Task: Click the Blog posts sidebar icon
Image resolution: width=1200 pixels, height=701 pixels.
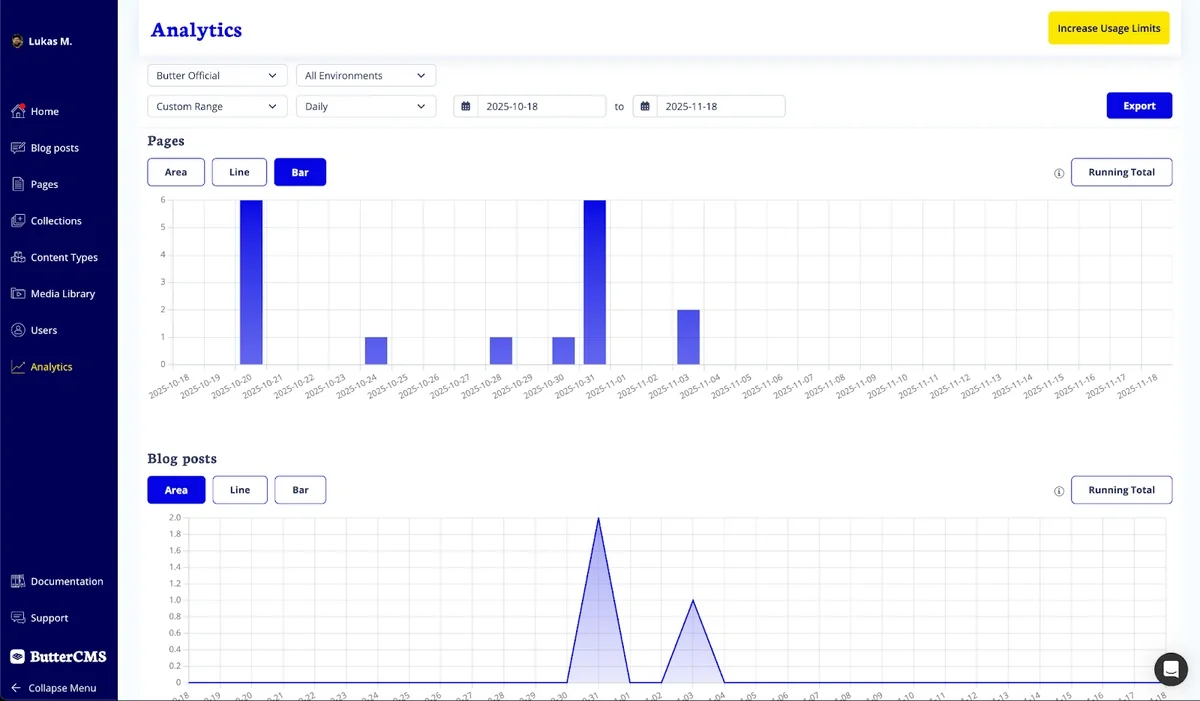Action: (18, 148)
